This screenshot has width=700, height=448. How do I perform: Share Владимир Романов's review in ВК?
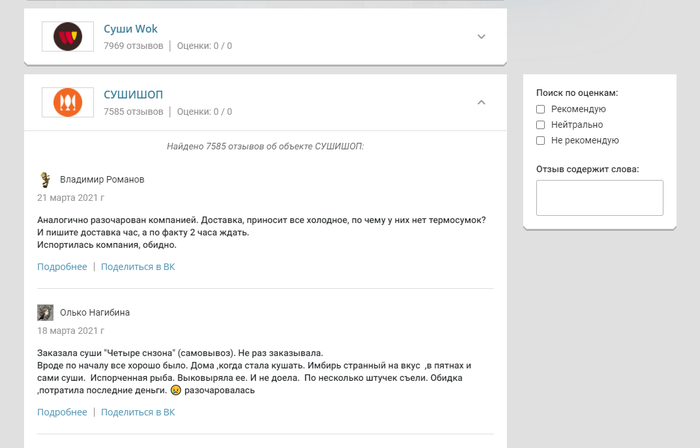click(x=138, y=267)
